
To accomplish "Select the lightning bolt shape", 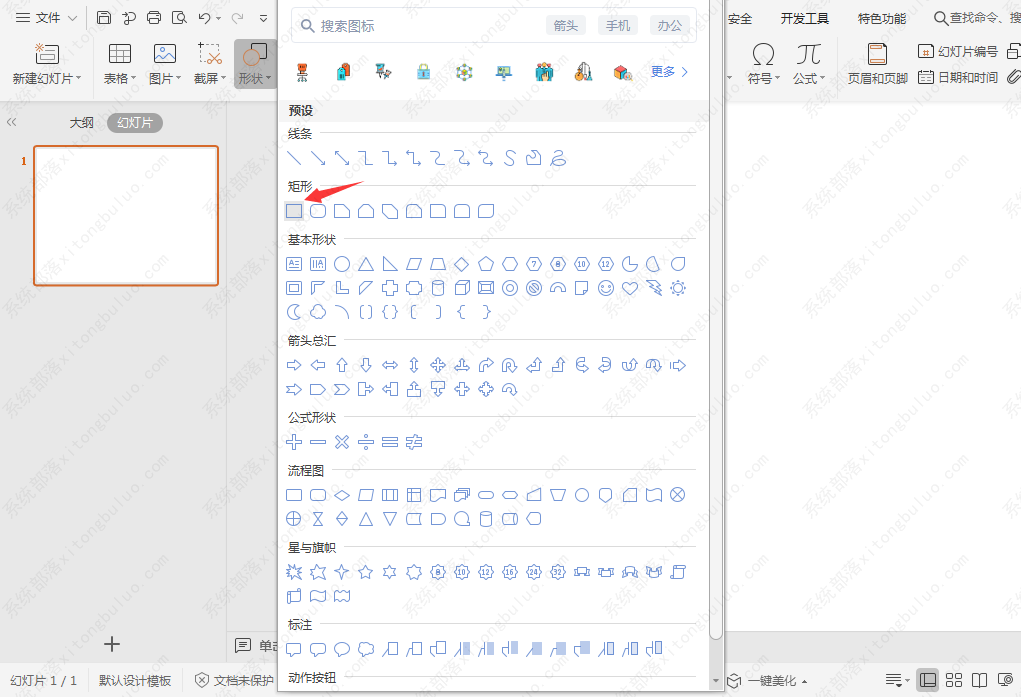I will pos(654,288).
